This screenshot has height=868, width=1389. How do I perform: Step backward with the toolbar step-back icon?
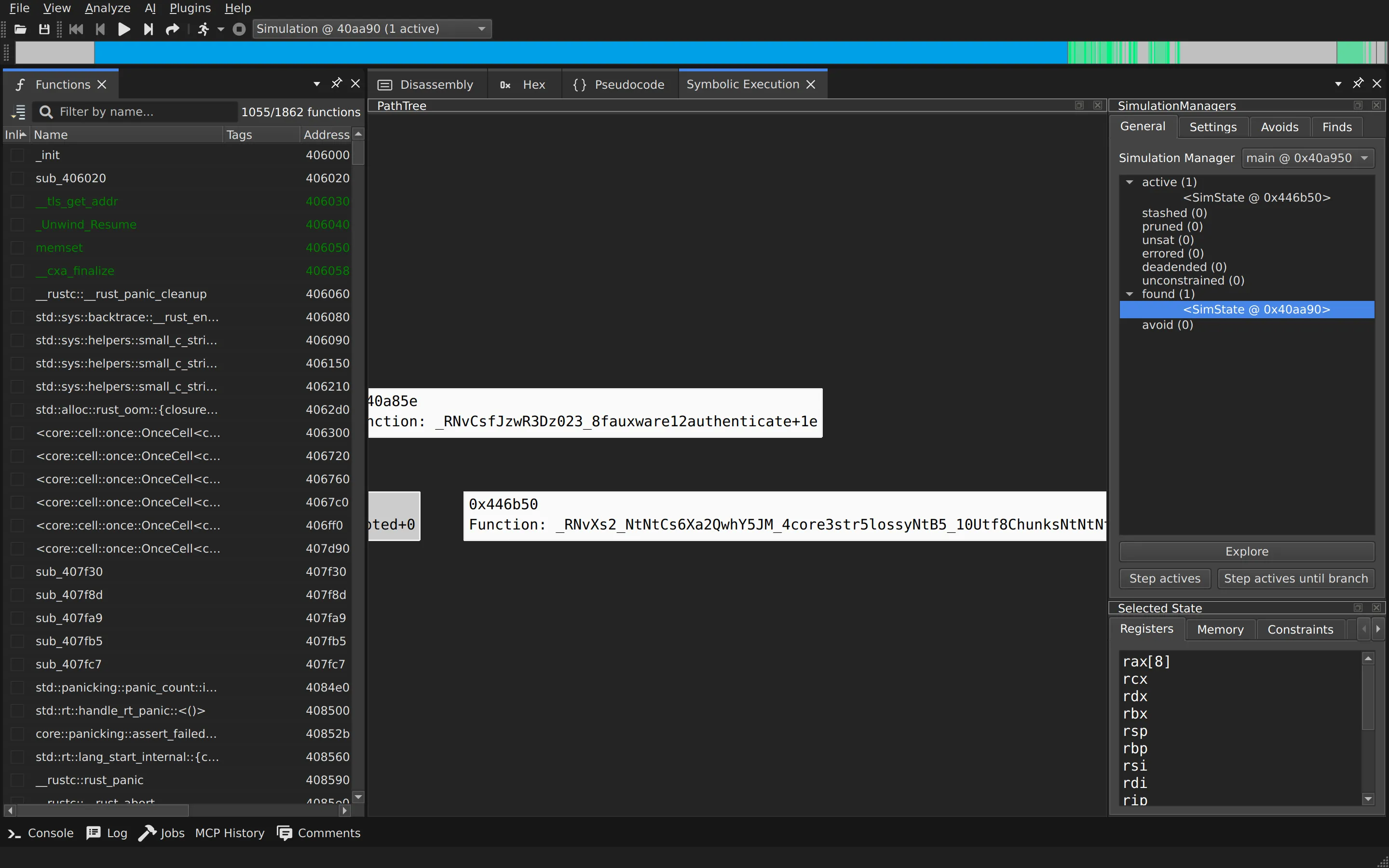coord(100,29)
